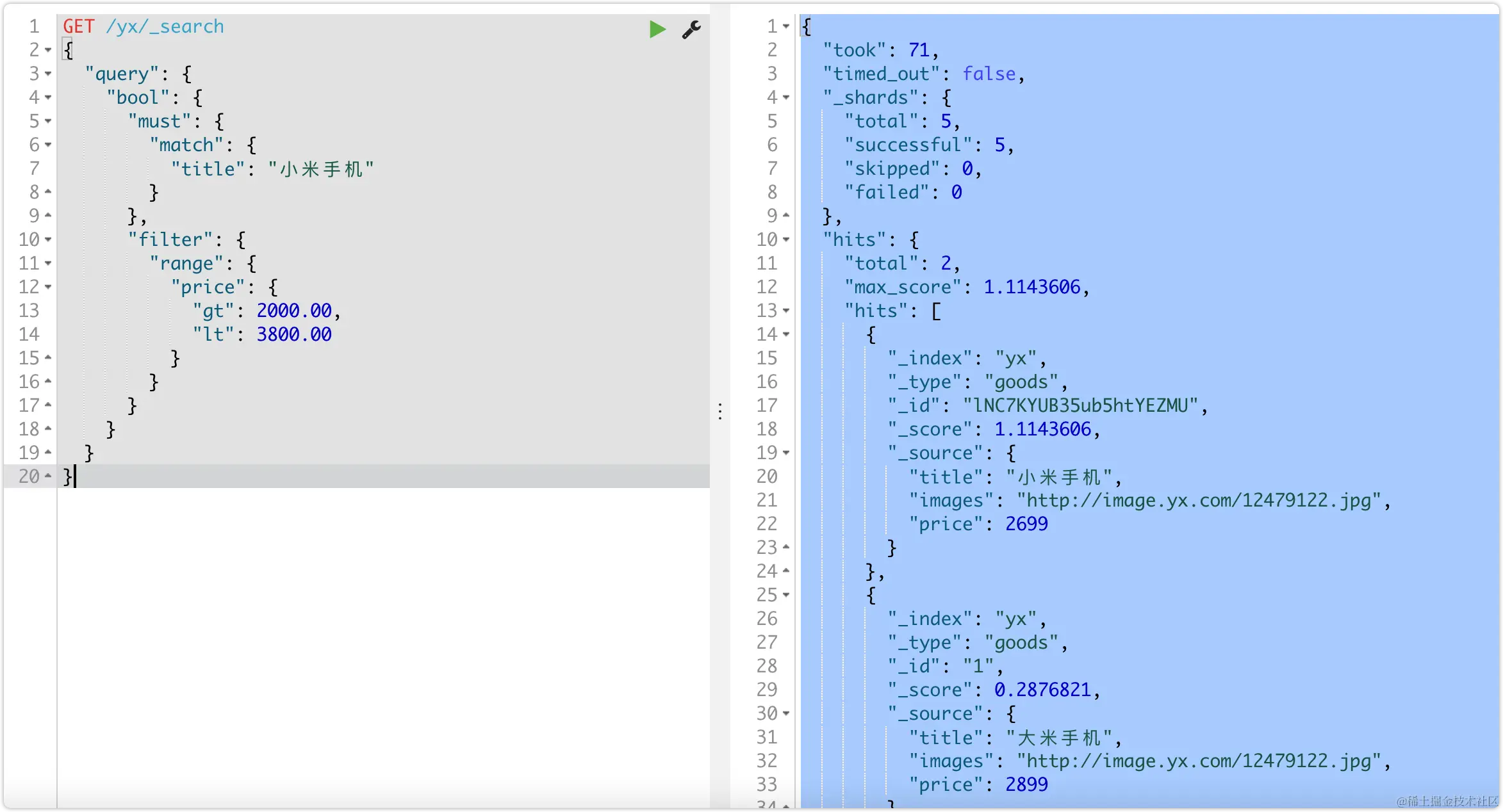
Task: Click the gt value 2000.00
Action: (294, 311)
